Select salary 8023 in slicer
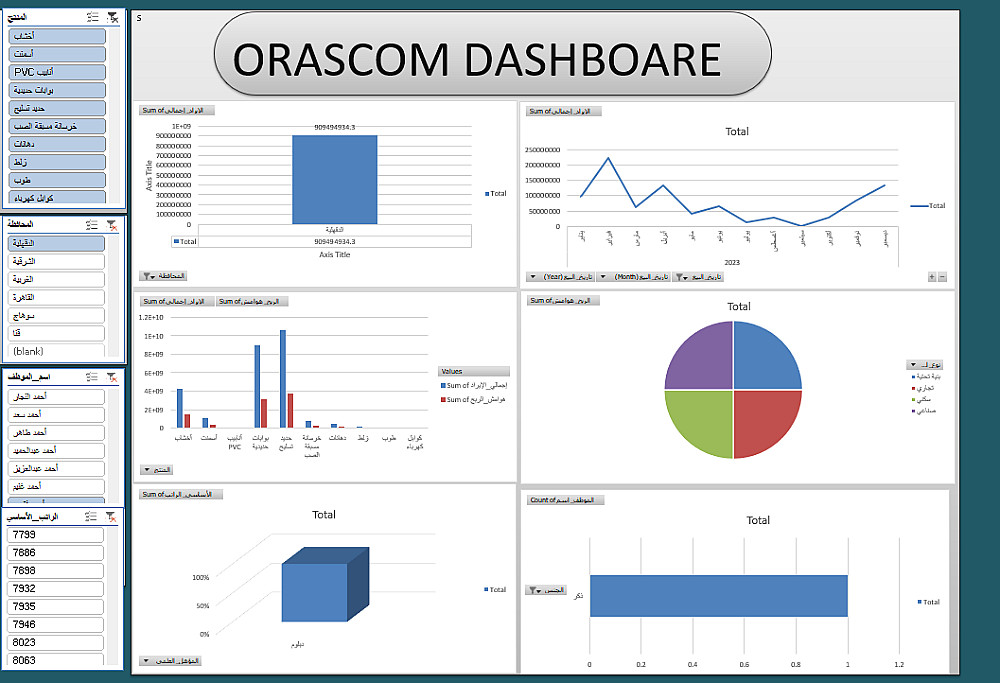Screen dimensions: 1000x683 (55, 643)
